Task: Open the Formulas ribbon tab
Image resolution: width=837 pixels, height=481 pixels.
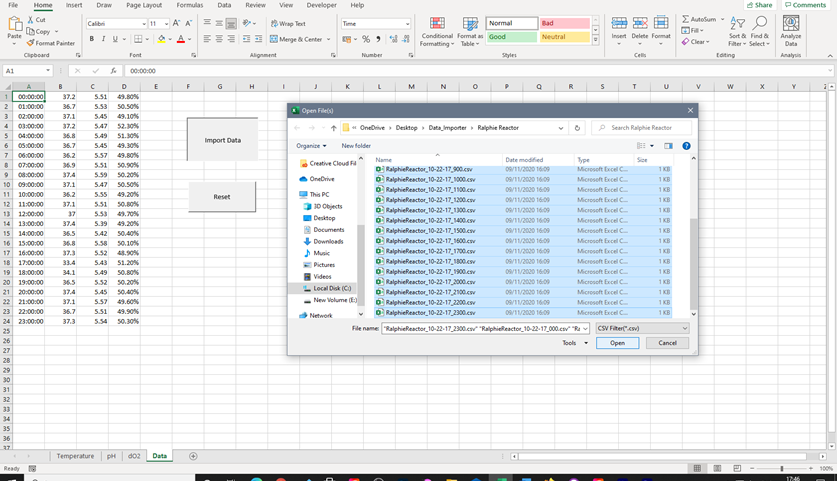Action: click(x=189, y=5)
